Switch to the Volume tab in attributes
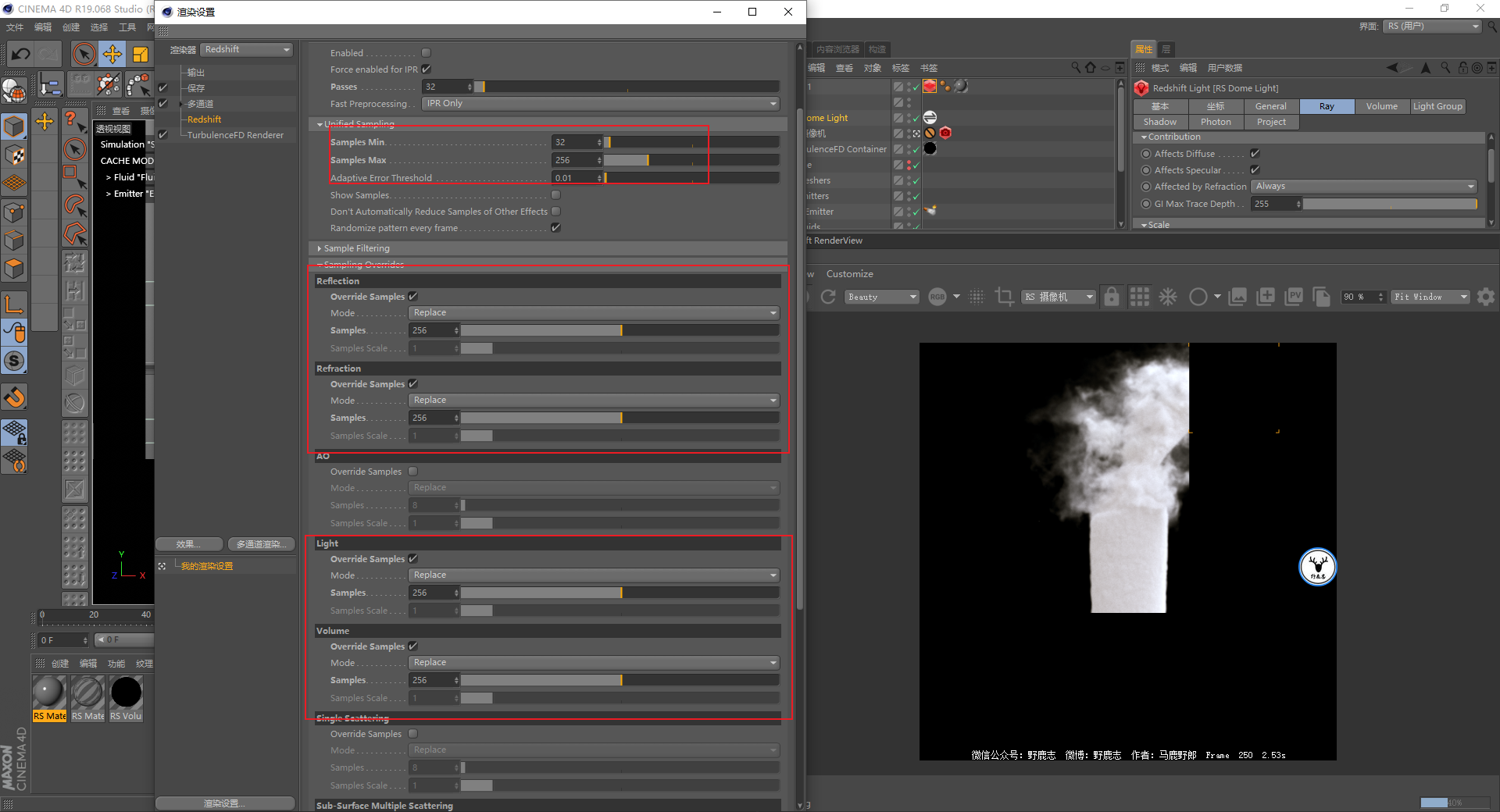Screen dimensions: 1500x812 click(1381, 106)
